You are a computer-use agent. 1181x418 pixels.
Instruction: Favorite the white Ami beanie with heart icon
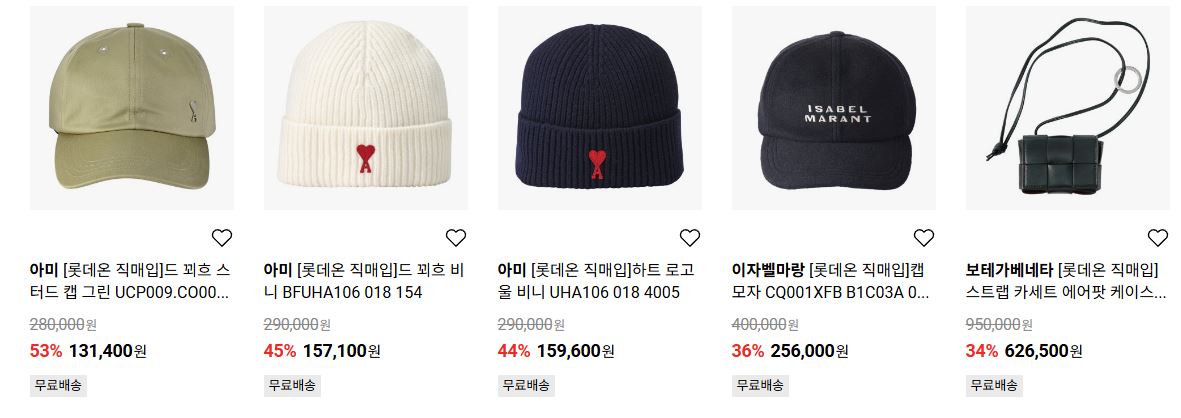456,238
